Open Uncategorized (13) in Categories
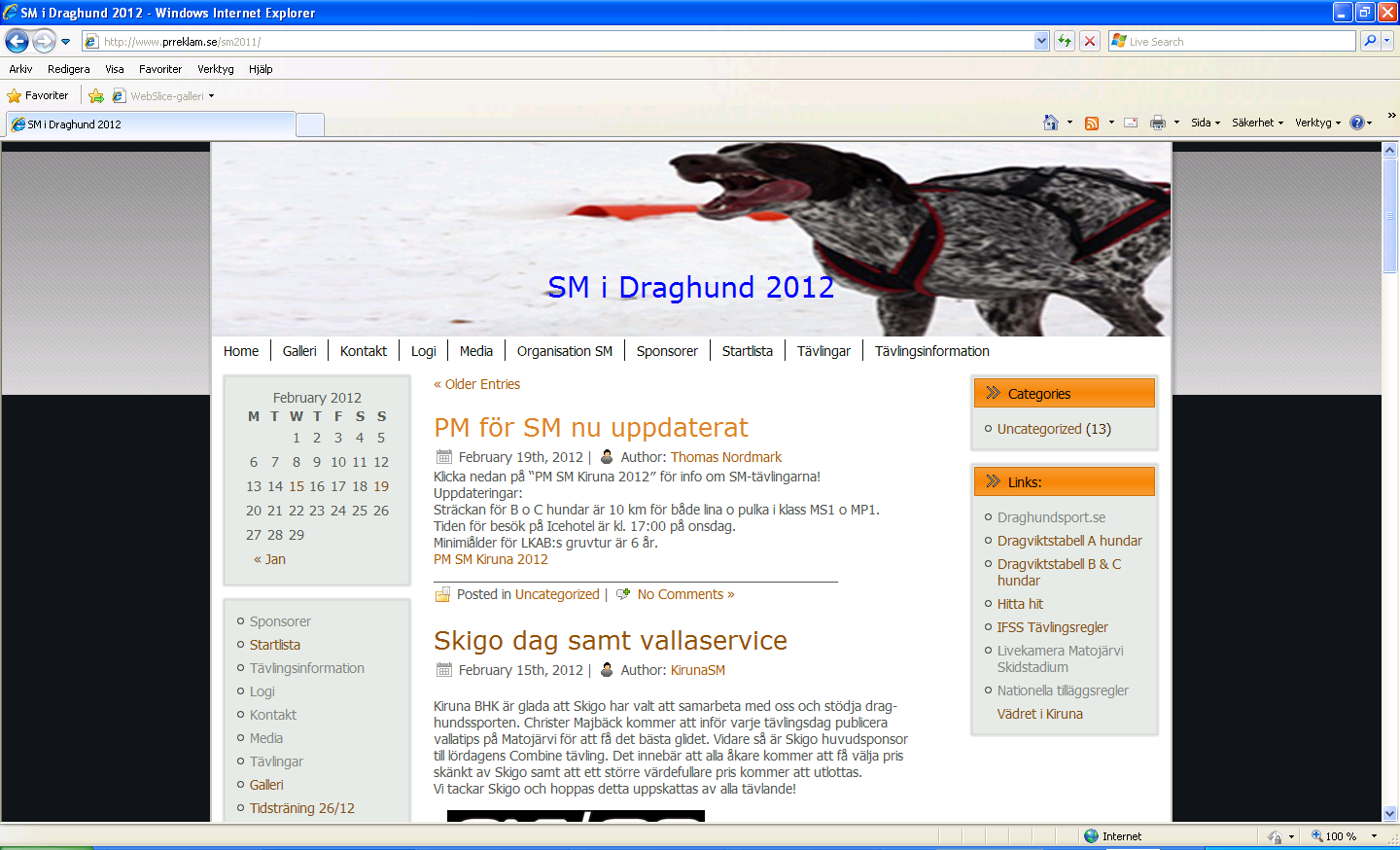 (1054, 429)
